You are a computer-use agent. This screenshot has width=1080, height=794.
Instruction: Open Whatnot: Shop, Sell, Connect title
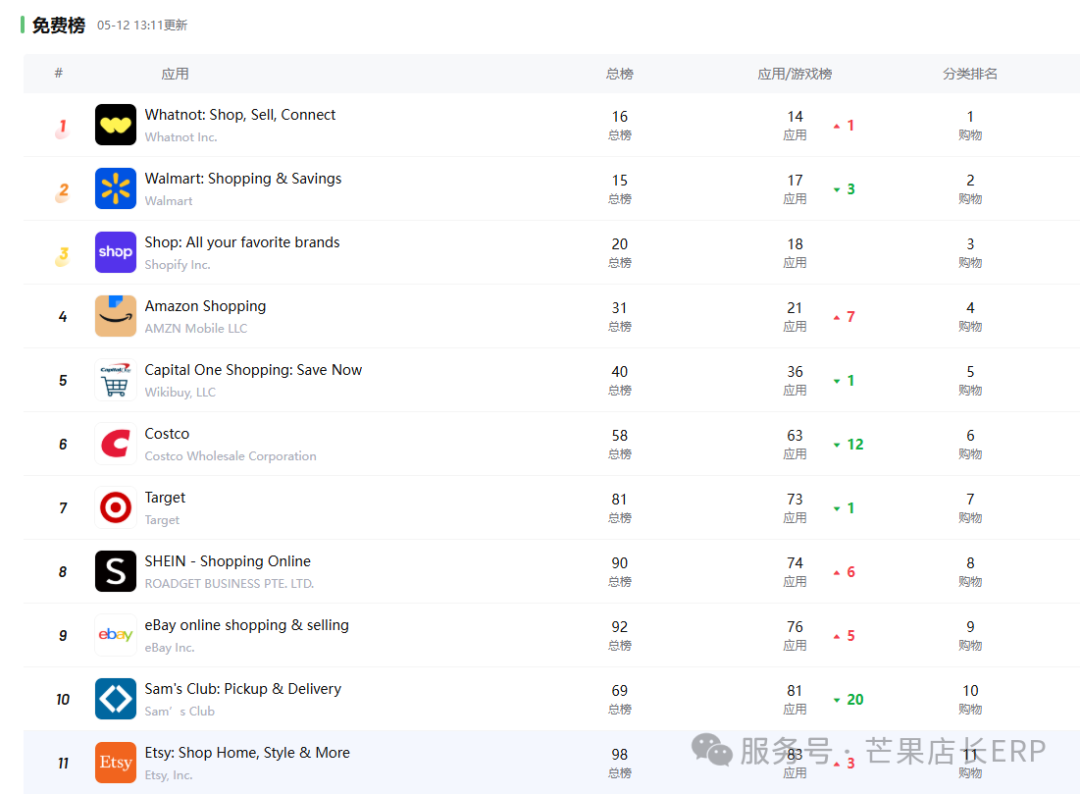click(240, 115)
